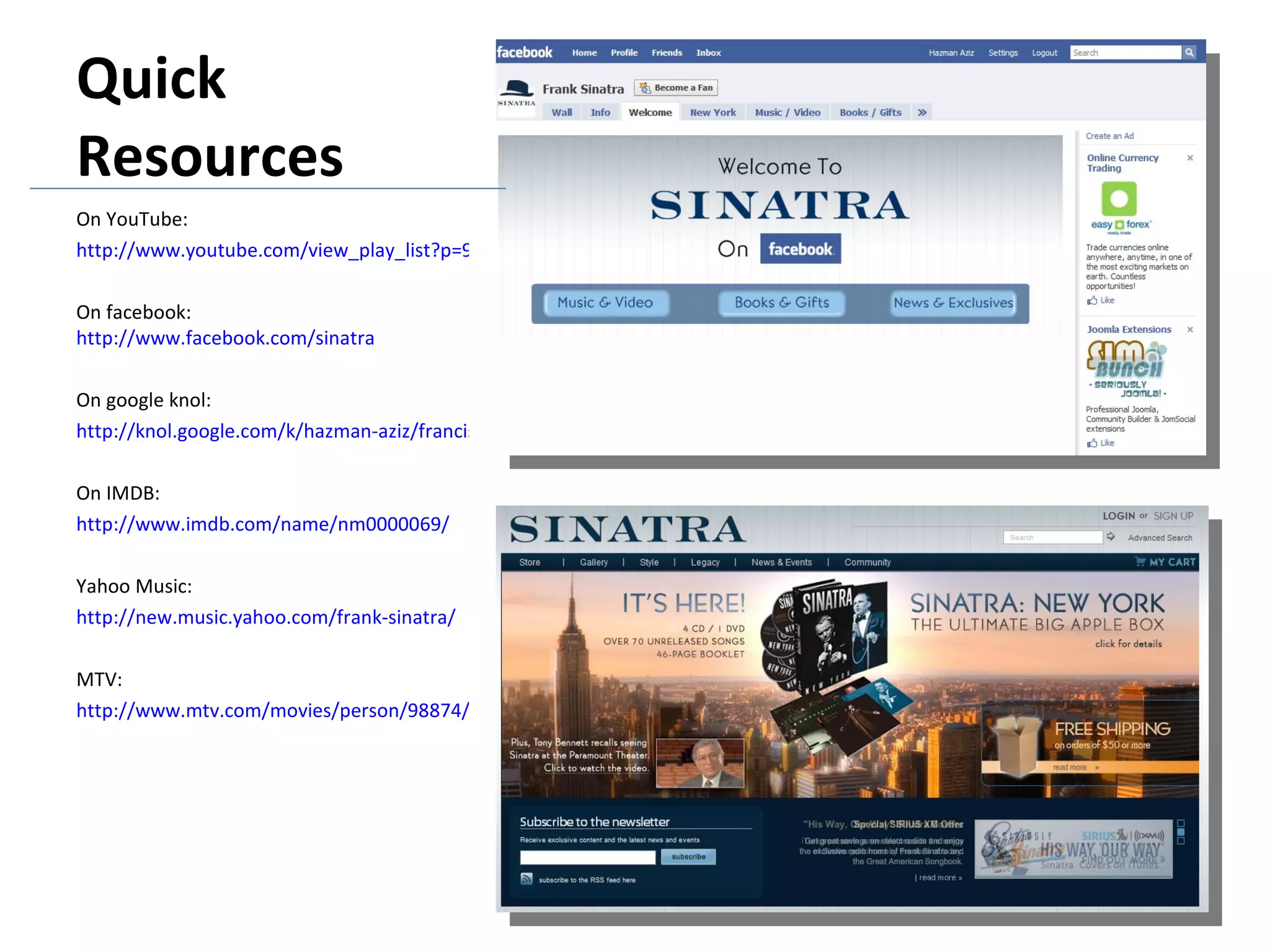Focus the Sinatra site search field

coord(1053,537)
